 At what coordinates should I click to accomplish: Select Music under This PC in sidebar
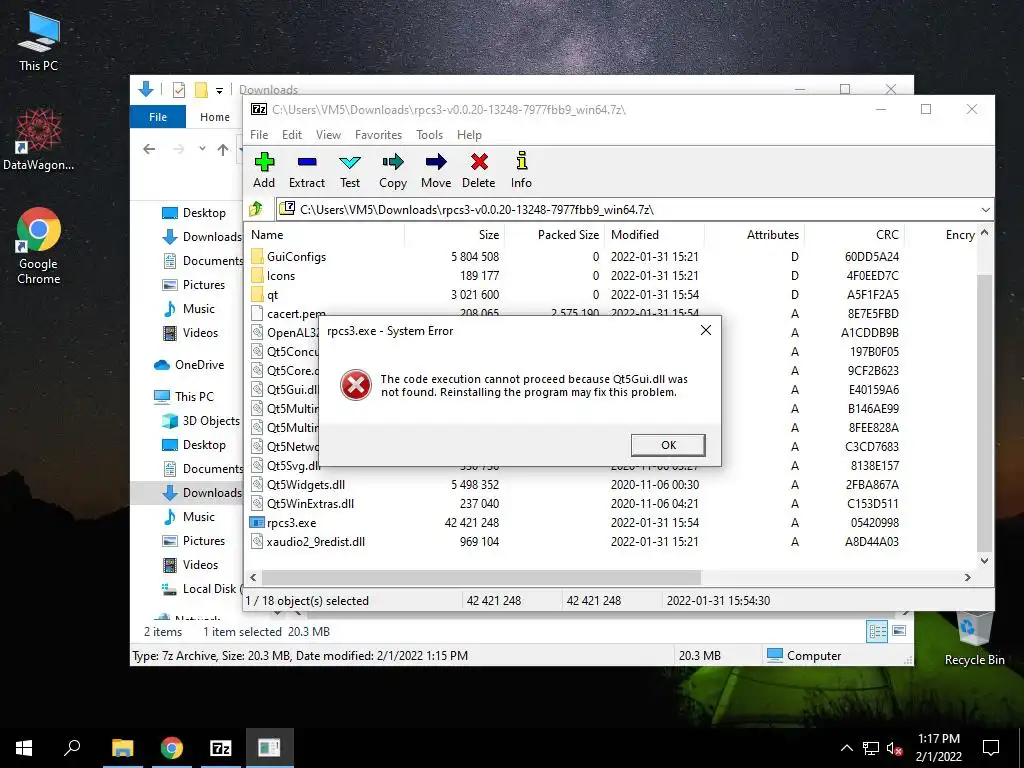190,517
